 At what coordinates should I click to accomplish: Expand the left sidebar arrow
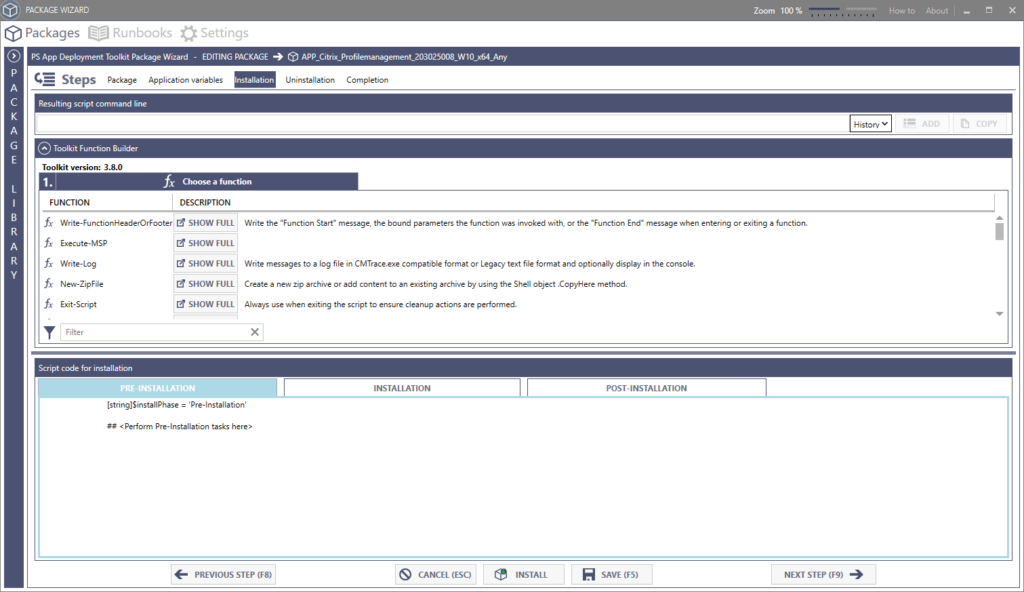tap(14, 56)
